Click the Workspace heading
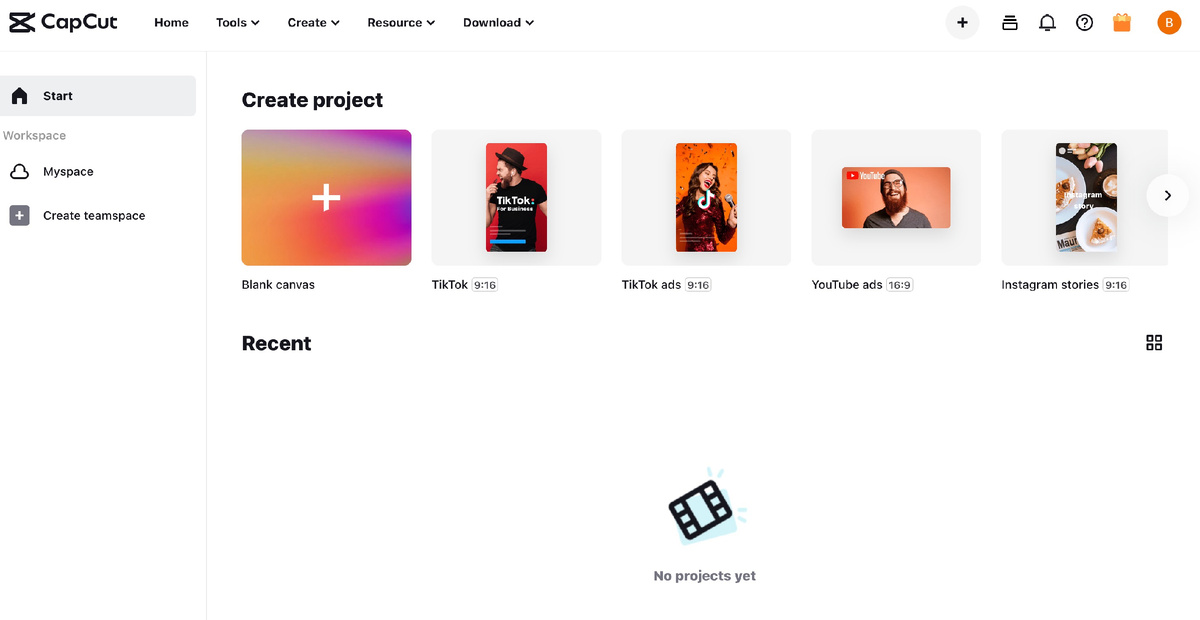Viewport: 1200px width, 620px height. pos(34,135)
